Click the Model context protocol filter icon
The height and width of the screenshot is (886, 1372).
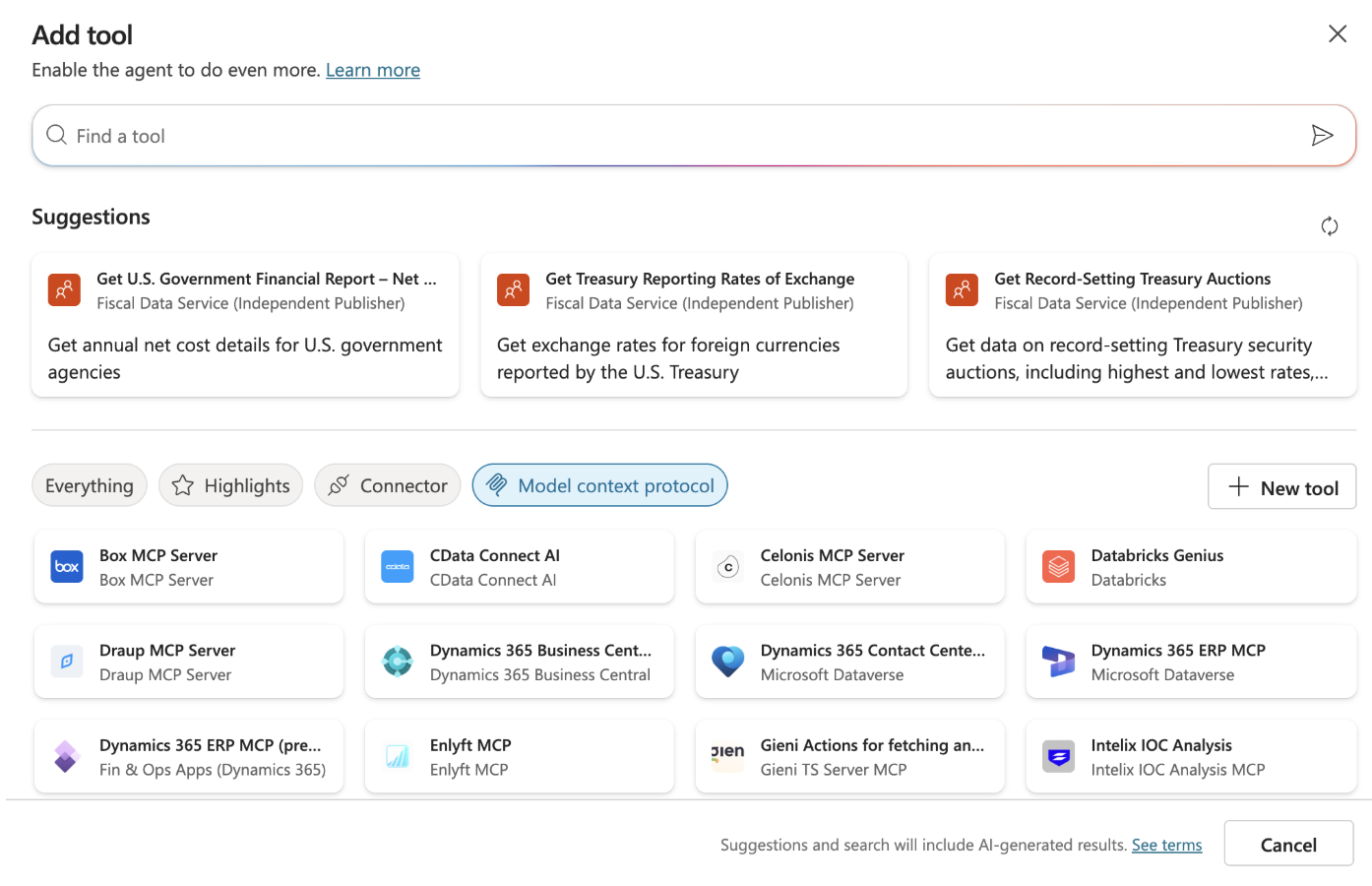coord(497,485)
